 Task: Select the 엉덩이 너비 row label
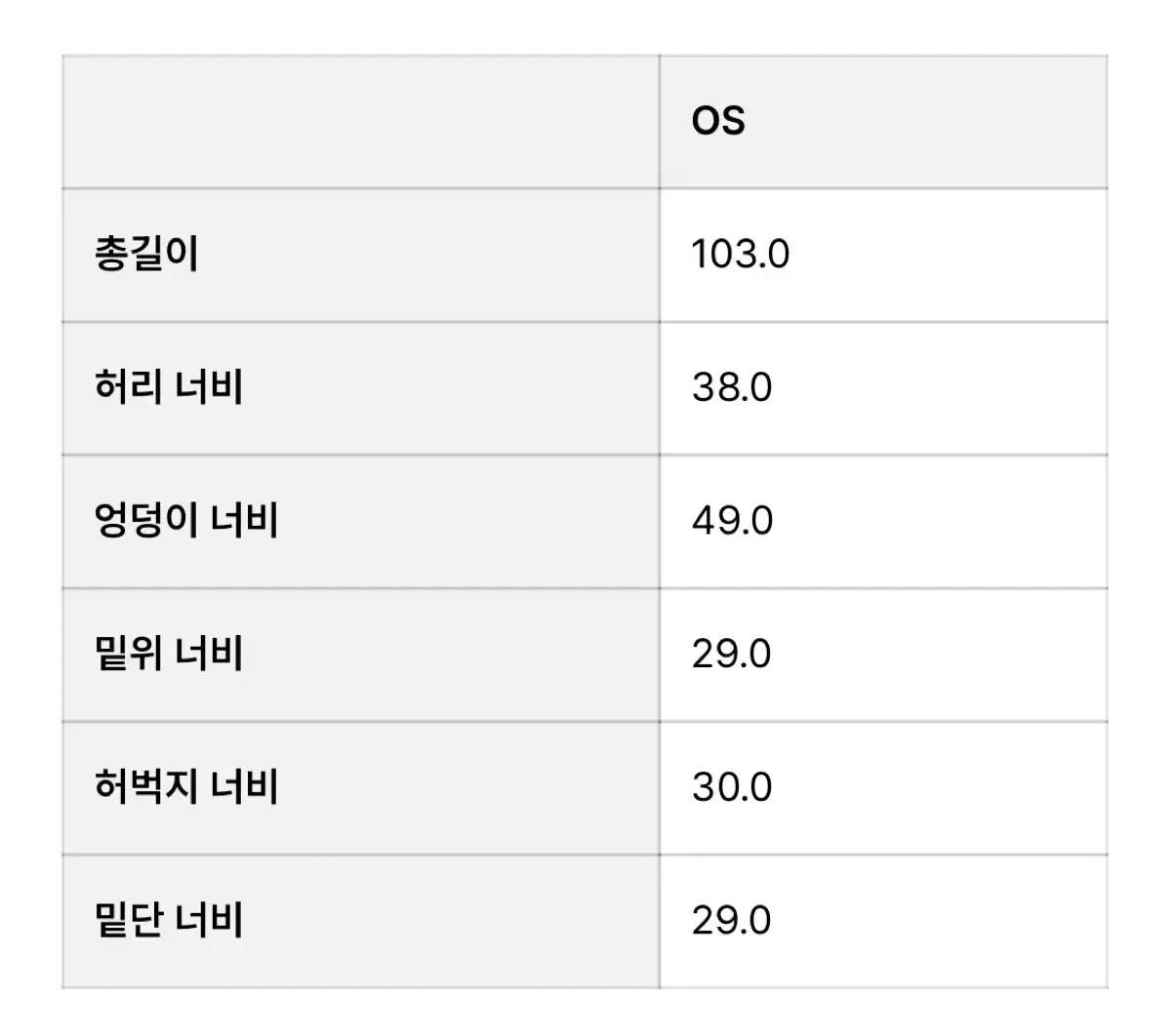click(186, 521)
